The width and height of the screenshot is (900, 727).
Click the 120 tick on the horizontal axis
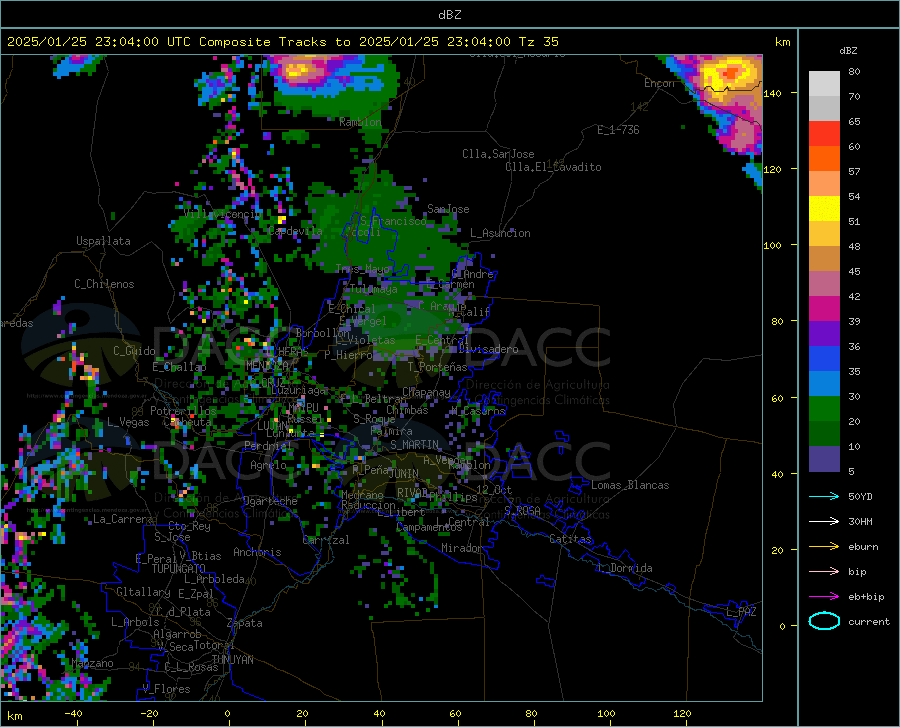coord(682,714)
